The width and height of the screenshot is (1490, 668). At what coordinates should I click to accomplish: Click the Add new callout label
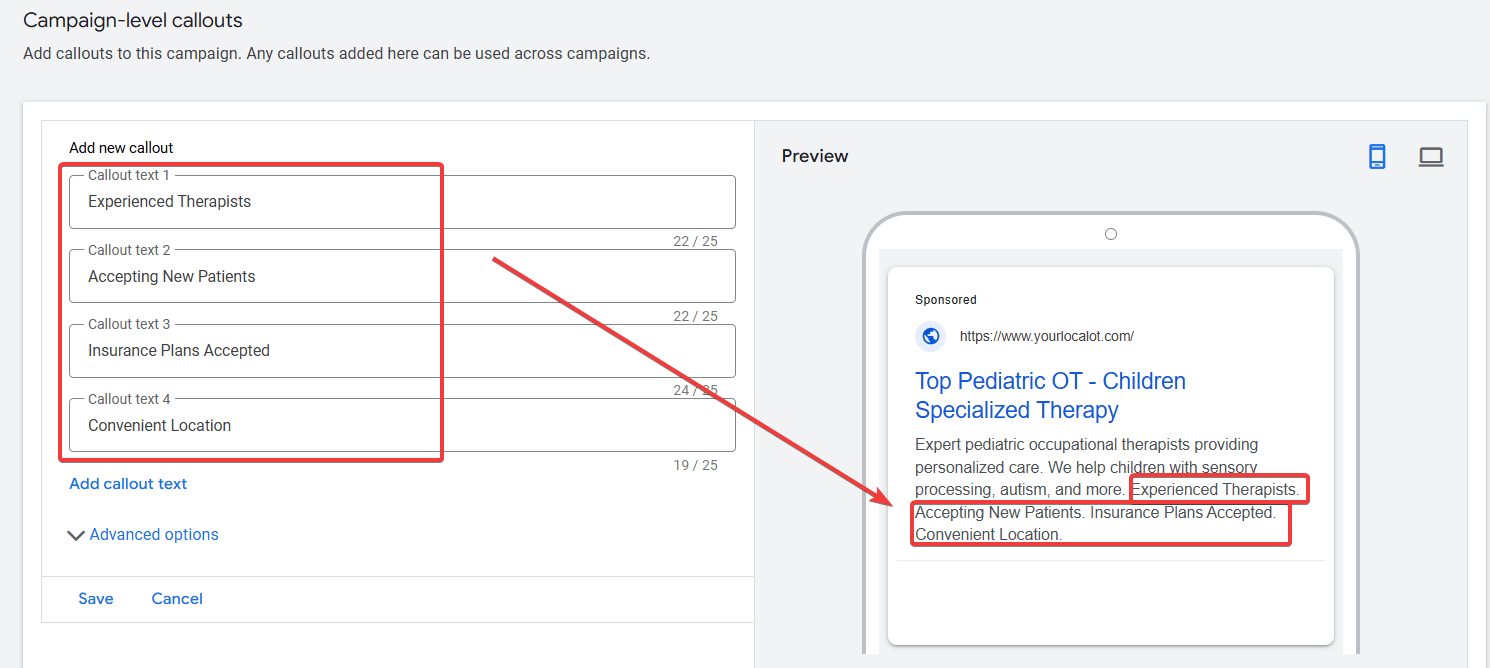pos(121,148)
